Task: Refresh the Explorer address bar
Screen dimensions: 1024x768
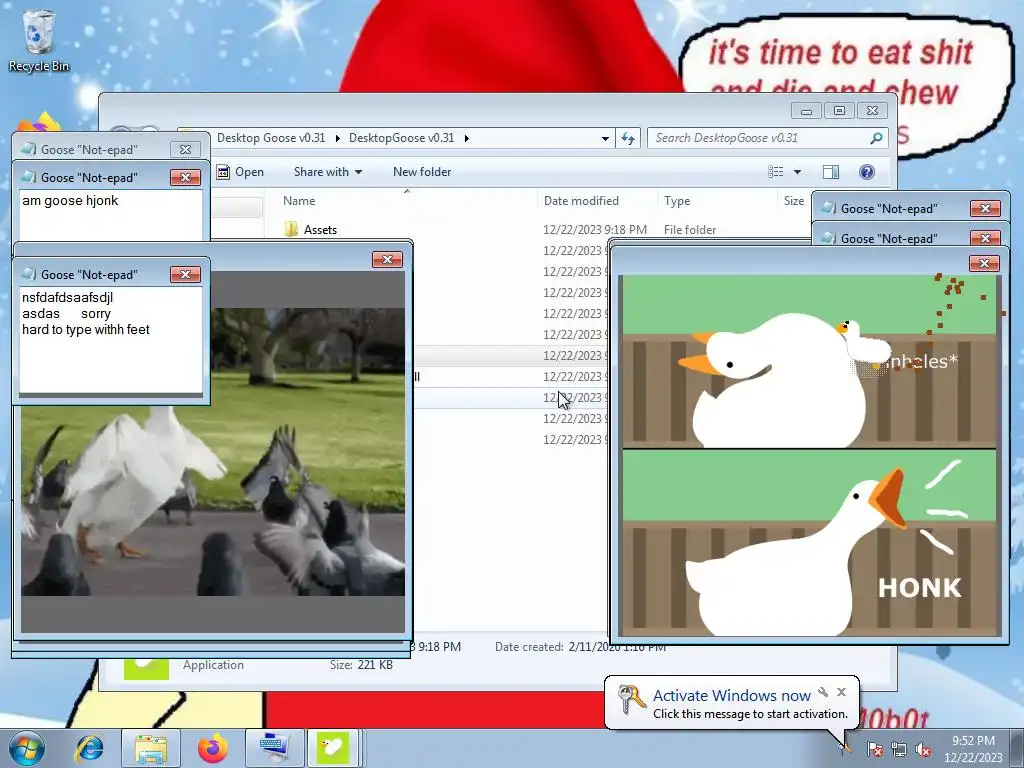Action: (x=628, y=138)
